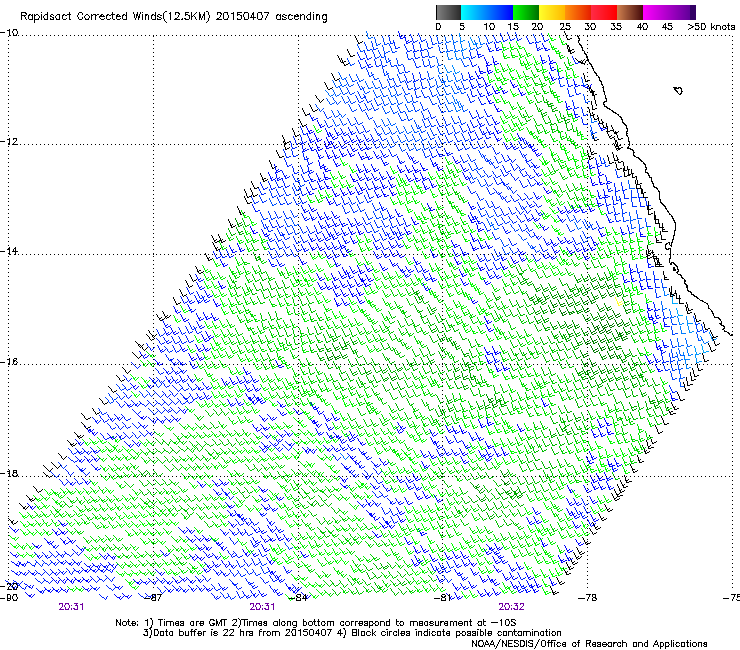This screenshot has height=650, width=740.
Task: Click the '0' label under the color bar
Action: pyautogui.click(x=438, y=27)
